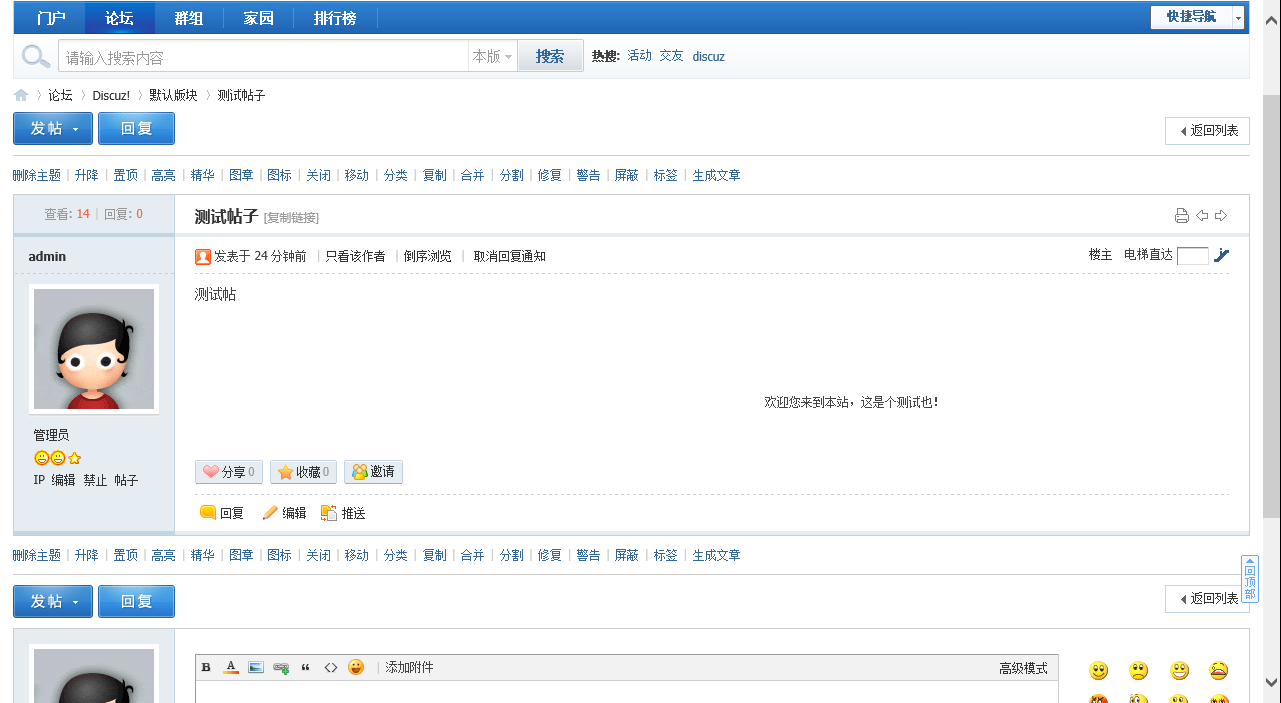The image size is (1281, 703).
Task: Click 精华 in the upper moderation bar
Action: pos(202,175)
